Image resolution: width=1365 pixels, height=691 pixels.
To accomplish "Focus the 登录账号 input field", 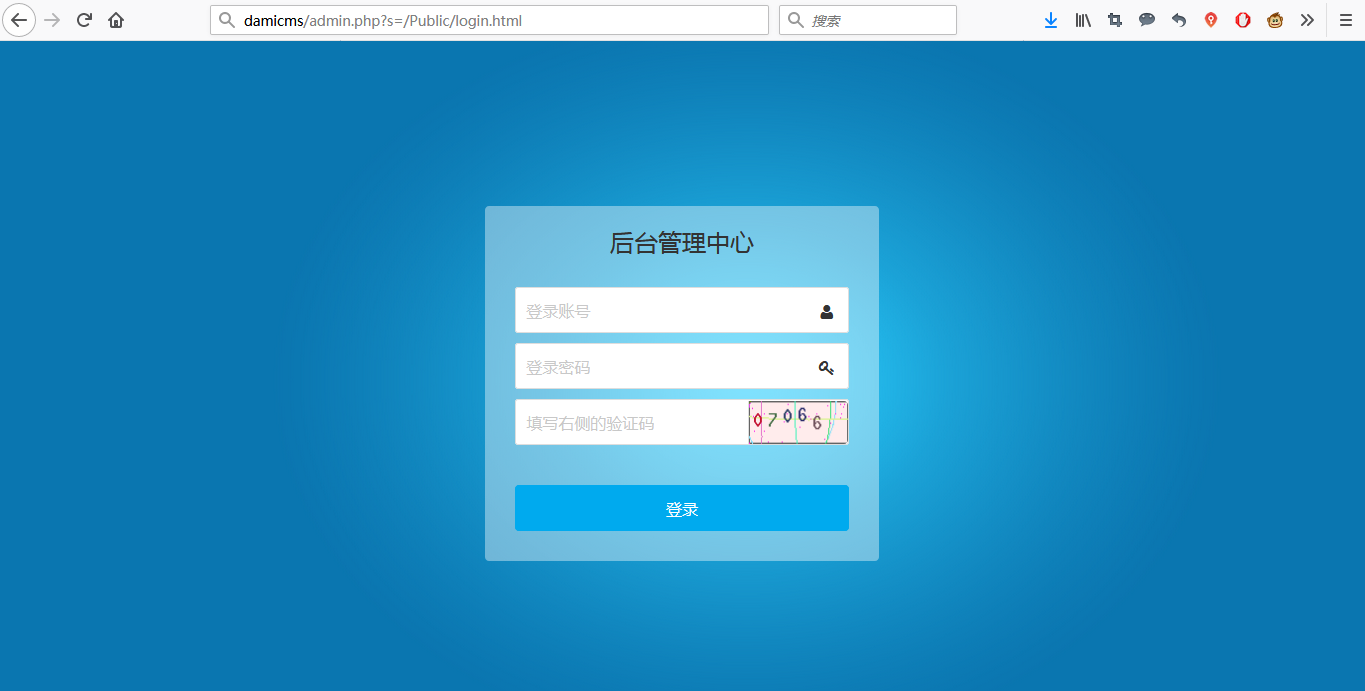I will click(x=682, y=310).
